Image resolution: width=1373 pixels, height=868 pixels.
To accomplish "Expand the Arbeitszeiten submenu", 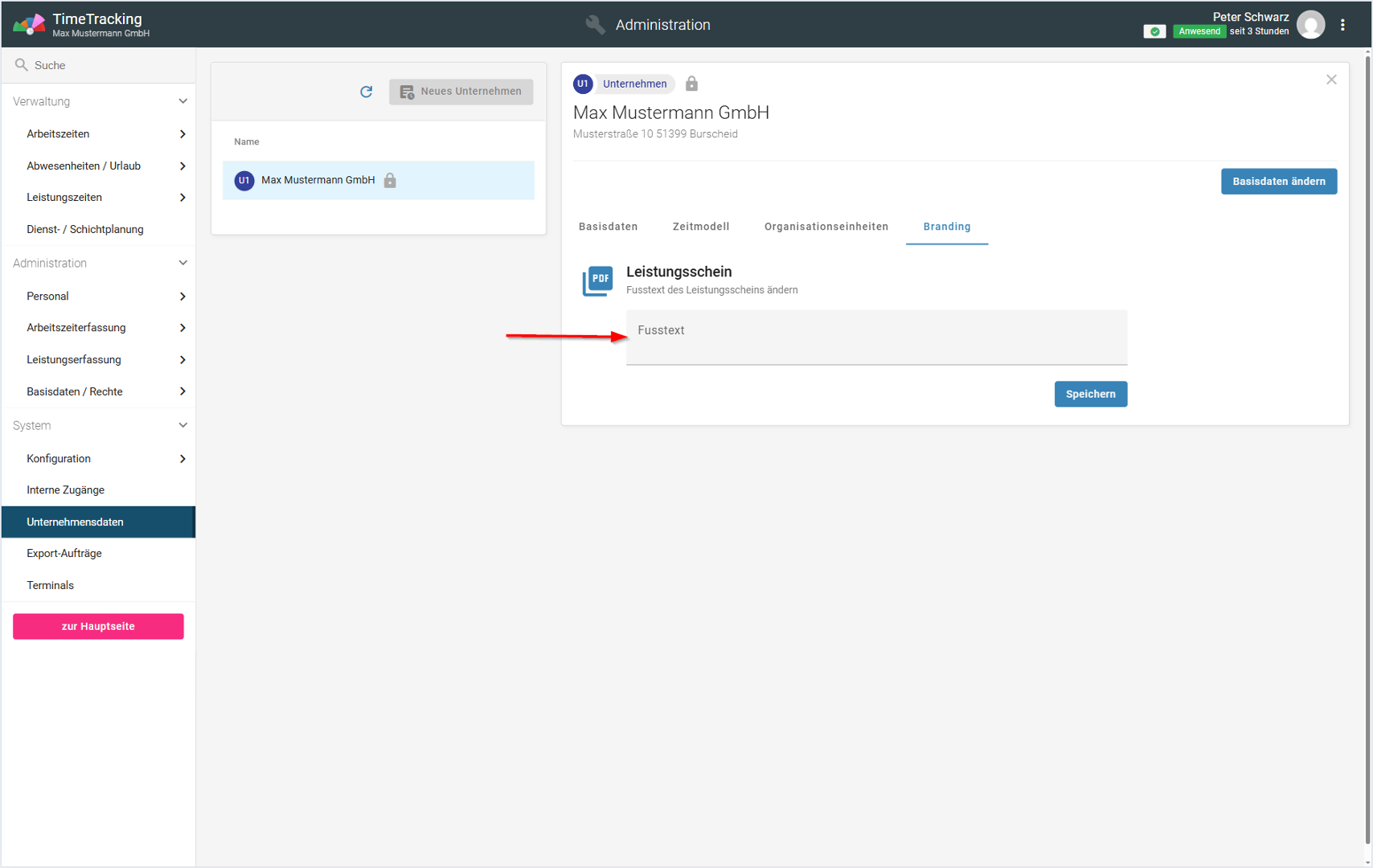I will pyautogui.click(x=182, y=134).
